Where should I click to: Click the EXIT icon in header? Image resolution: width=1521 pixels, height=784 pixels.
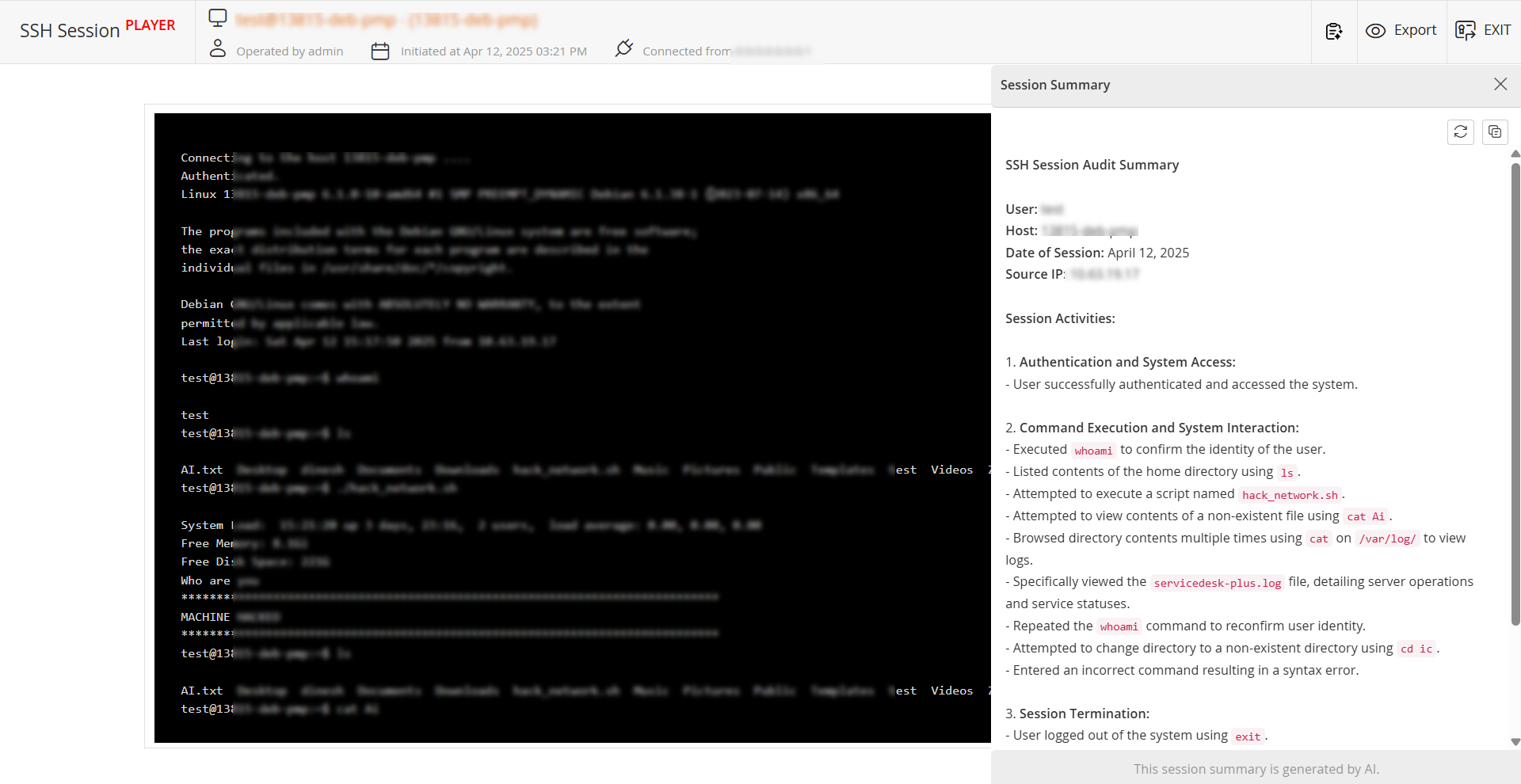coord(1466,30)
